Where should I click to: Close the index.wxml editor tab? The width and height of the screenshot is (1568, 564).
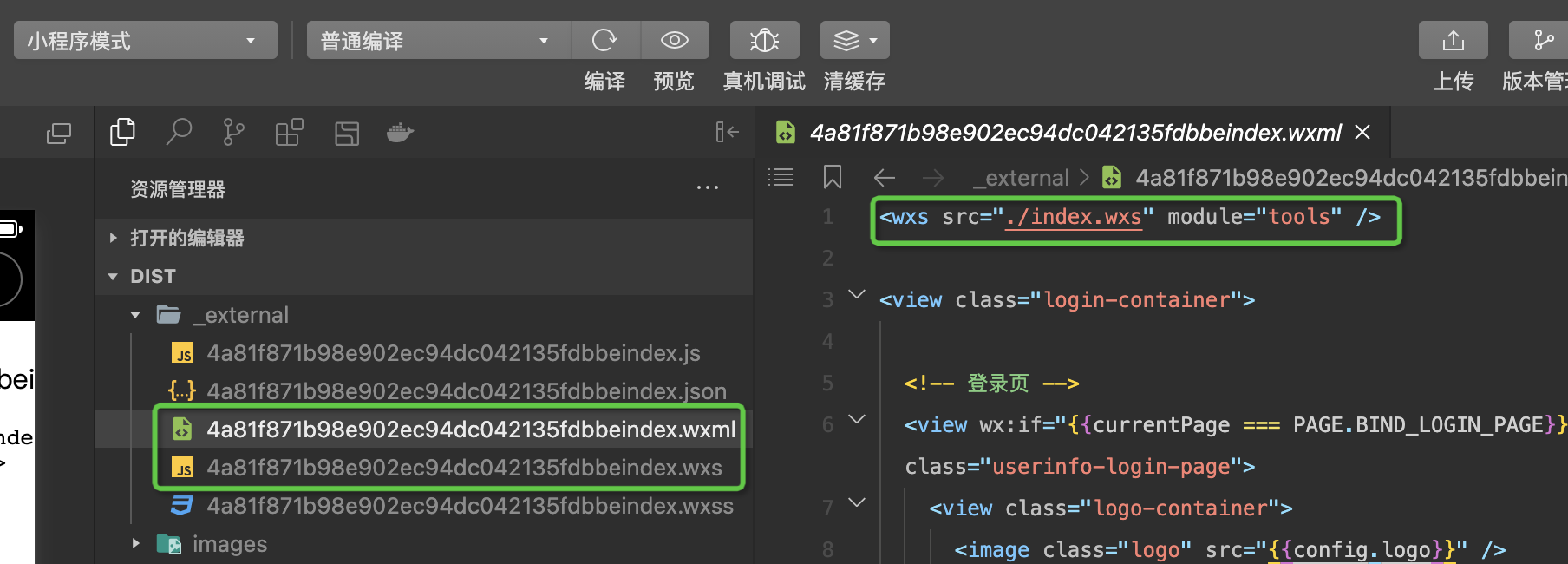tap(1362, 132)
